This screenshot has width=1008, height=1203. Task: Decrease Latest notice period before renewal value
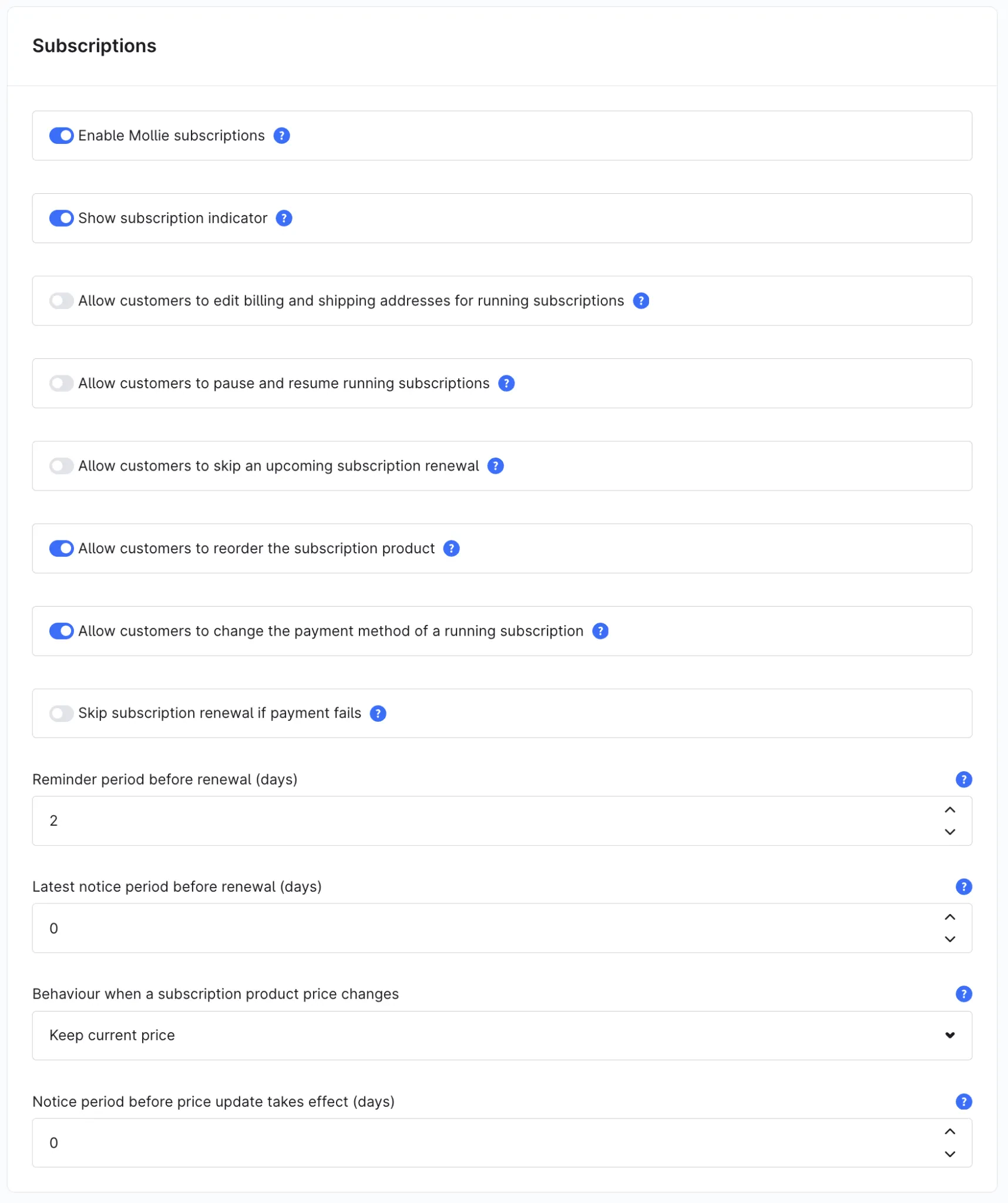pyautogui.click(x=950, y=939)
